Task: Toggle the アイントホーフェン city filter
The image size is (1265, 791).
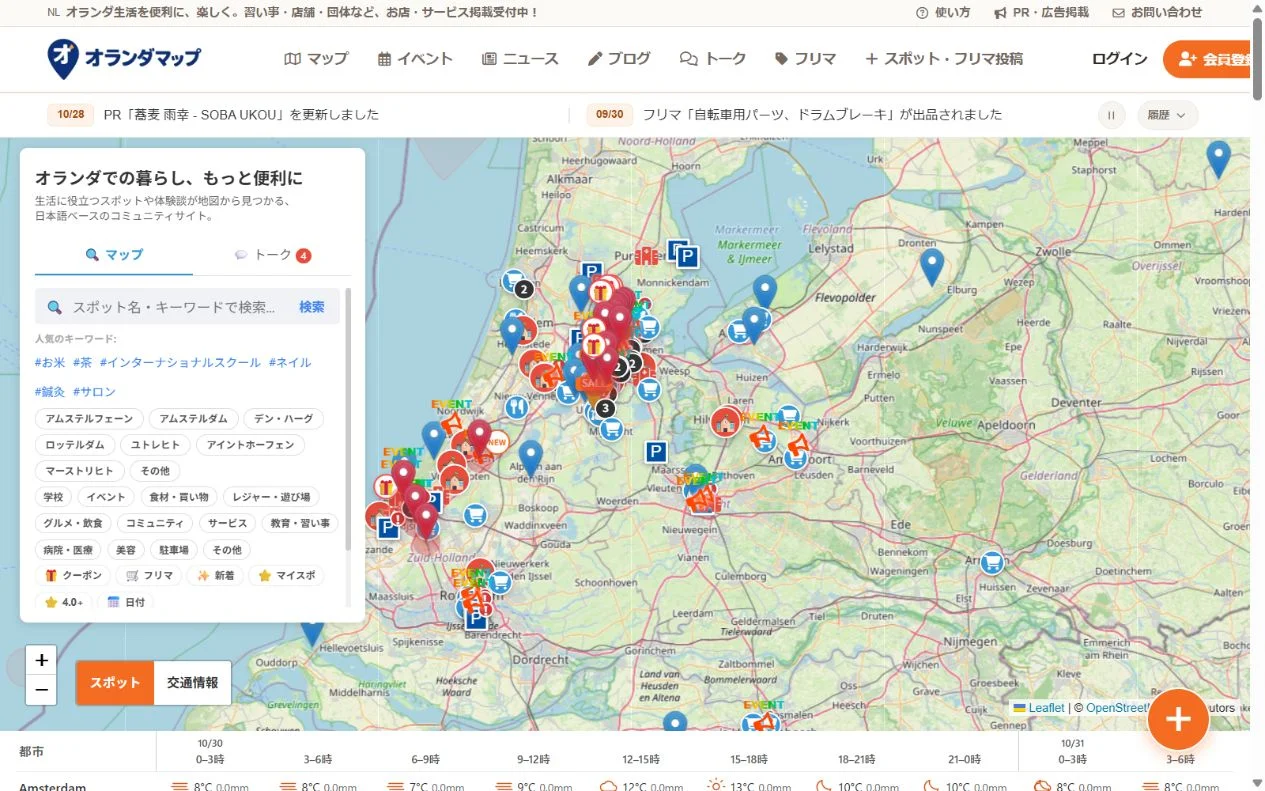Action: 251,445
